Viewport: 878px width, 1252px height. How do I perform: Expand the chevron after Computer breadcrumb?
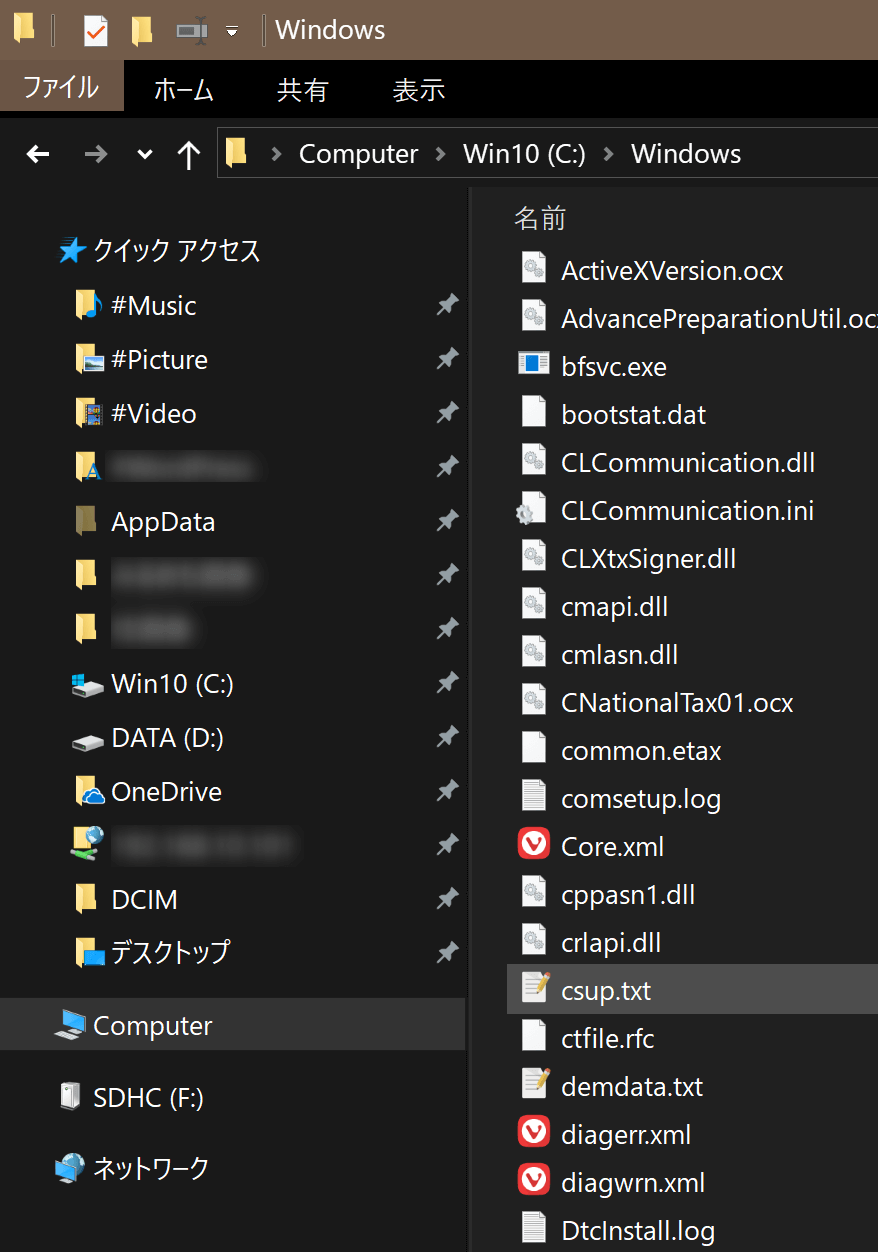[441, 154]
